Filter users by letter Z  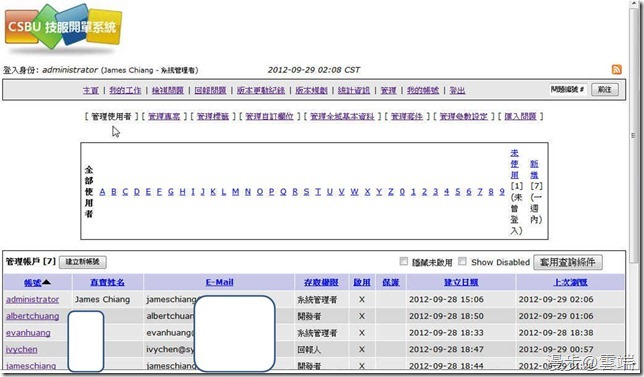[391, 191]
